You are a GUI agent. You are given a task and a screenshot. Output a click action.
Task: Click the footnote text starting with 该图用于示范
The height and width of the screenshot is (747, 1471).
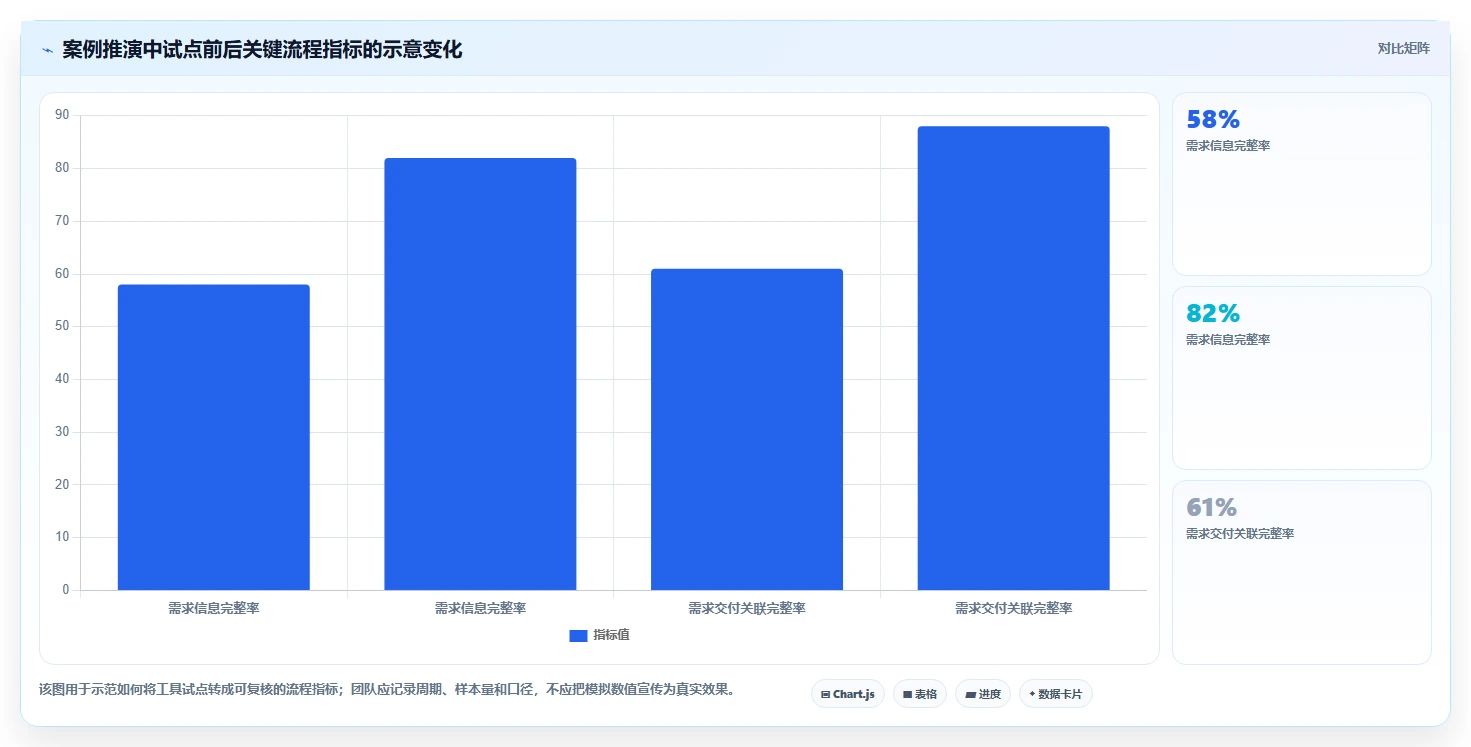(x=387, y=689)
